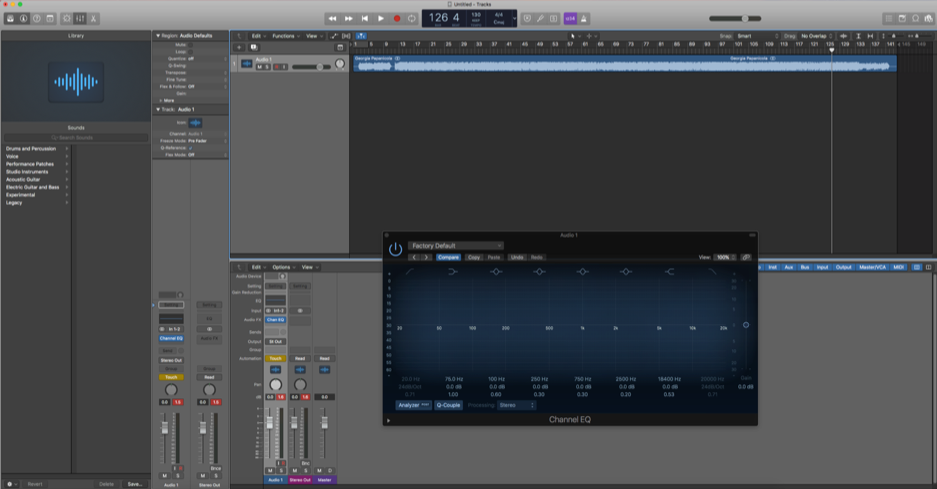Select the low shelf EQ band icon
Image resolution: width=937 pixels, height=489 pixels.
point(453,272)
